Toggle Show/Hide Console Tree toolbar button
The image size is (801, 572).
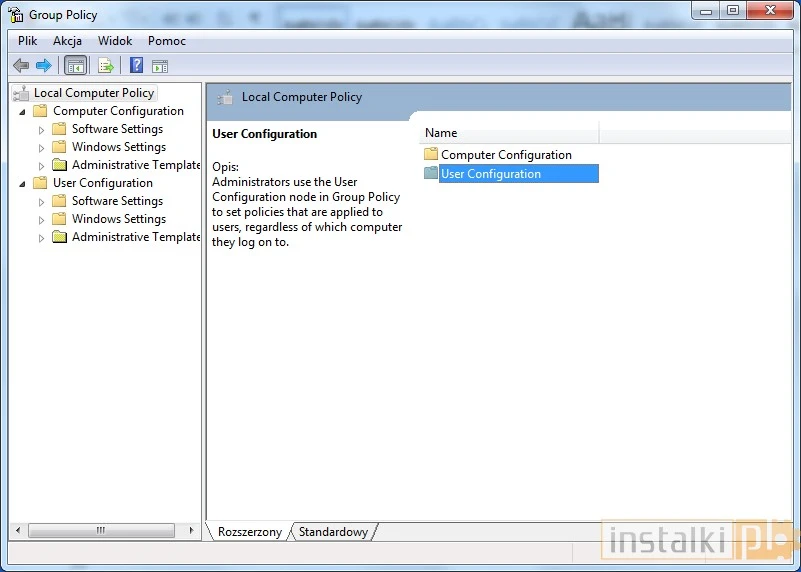pyautogui.click(x=75, y=66)
